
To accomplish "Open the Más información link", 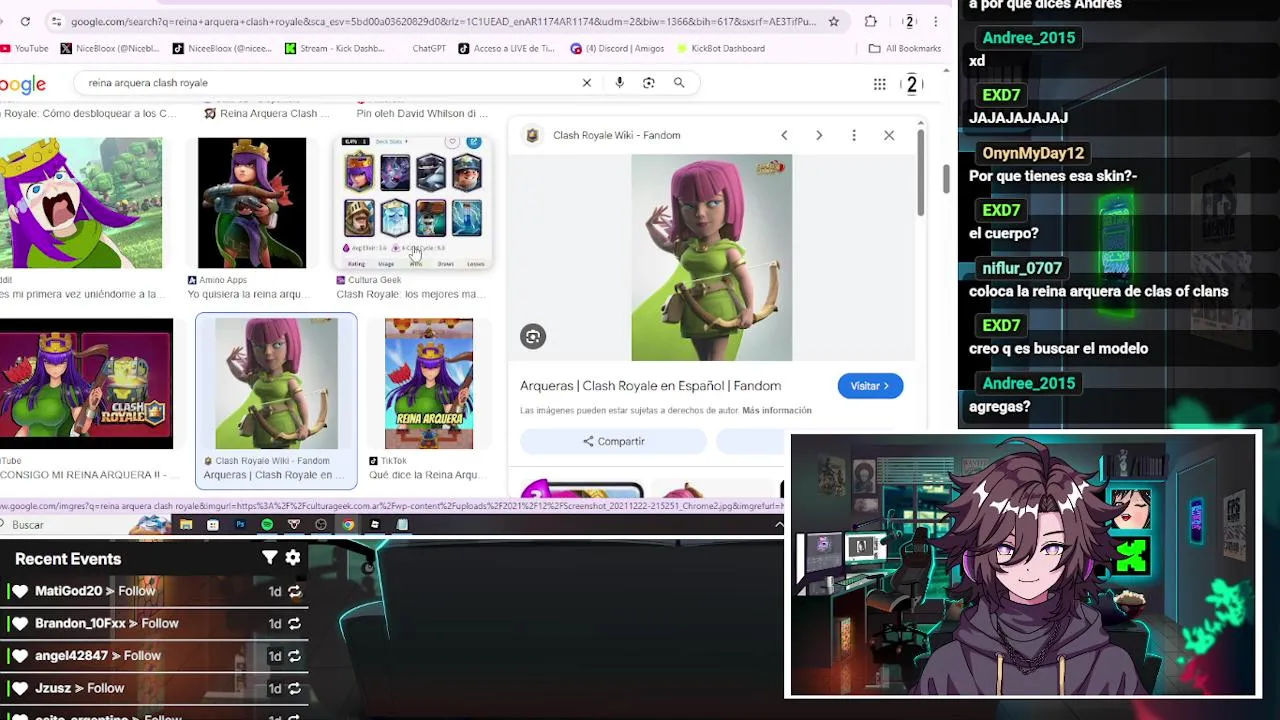I will 777,410.
